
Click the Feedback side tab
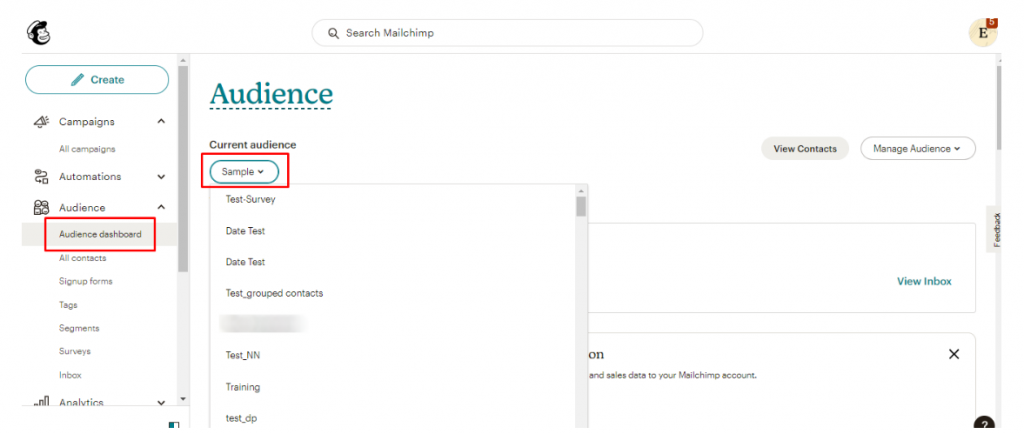pyautogui.click(x=997, y=229)
